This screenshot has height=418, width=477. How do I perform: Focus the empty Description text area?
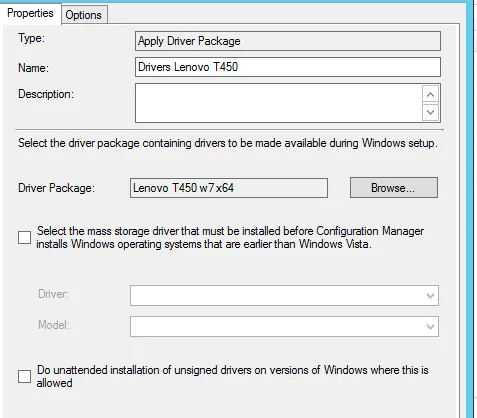(x=278, y=103)
